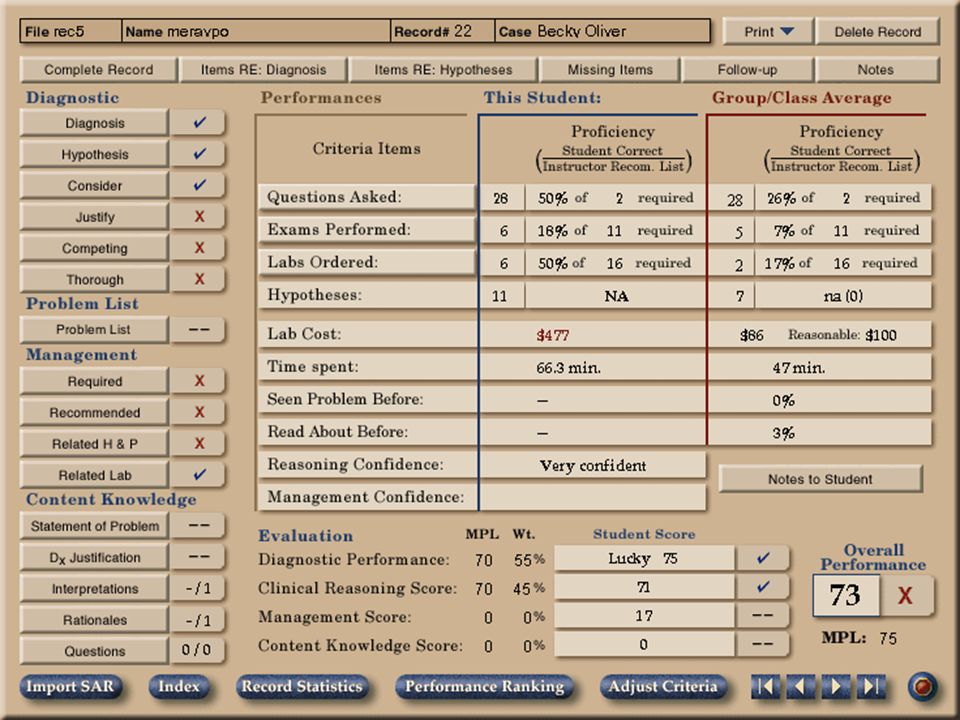Viewport: 960px width, 720px height.
Task: Click the Management Score value 17
Action: tap(643, 615)
